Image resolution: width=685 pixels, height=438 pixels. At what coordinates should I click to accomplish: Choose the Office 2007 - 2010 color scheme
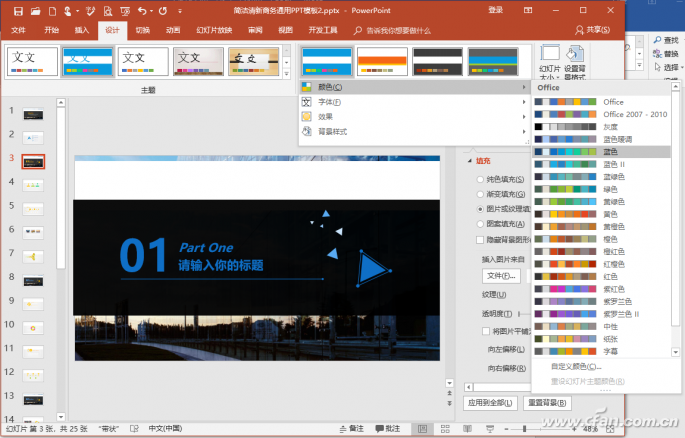(x=601, y=114)
